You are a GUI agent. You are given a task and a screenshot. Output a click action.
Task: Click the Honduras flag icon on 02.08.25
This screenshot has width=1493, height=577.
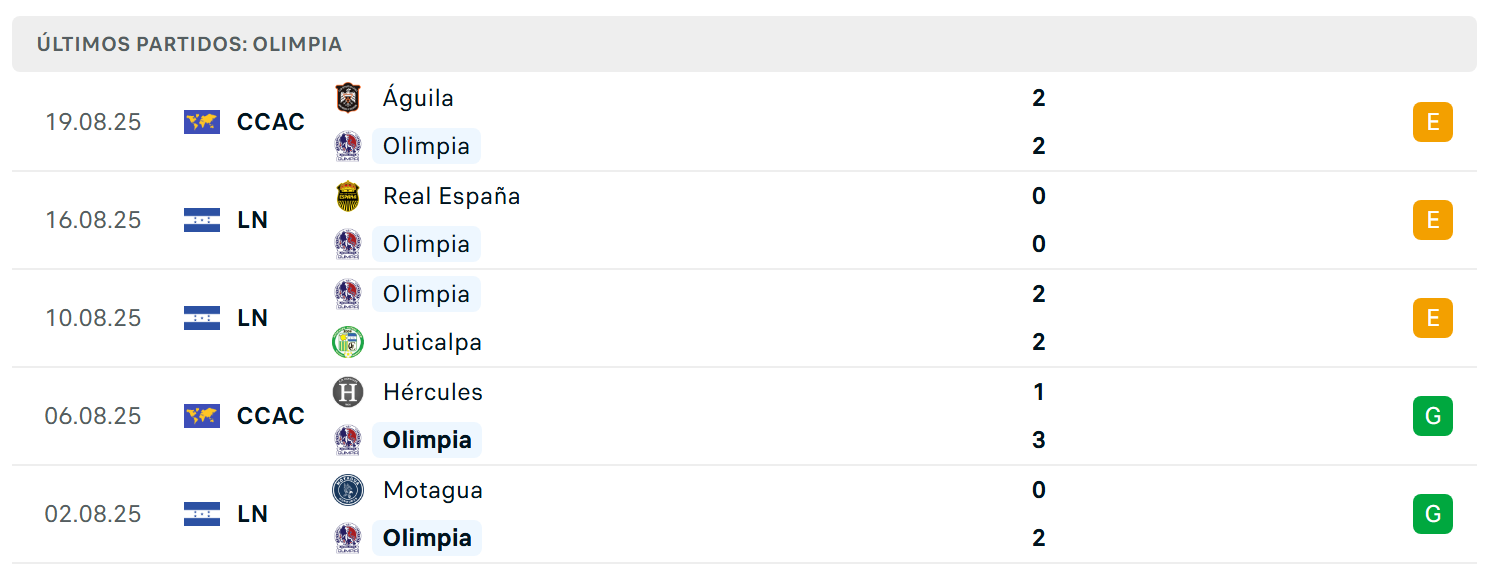point(202,514)
